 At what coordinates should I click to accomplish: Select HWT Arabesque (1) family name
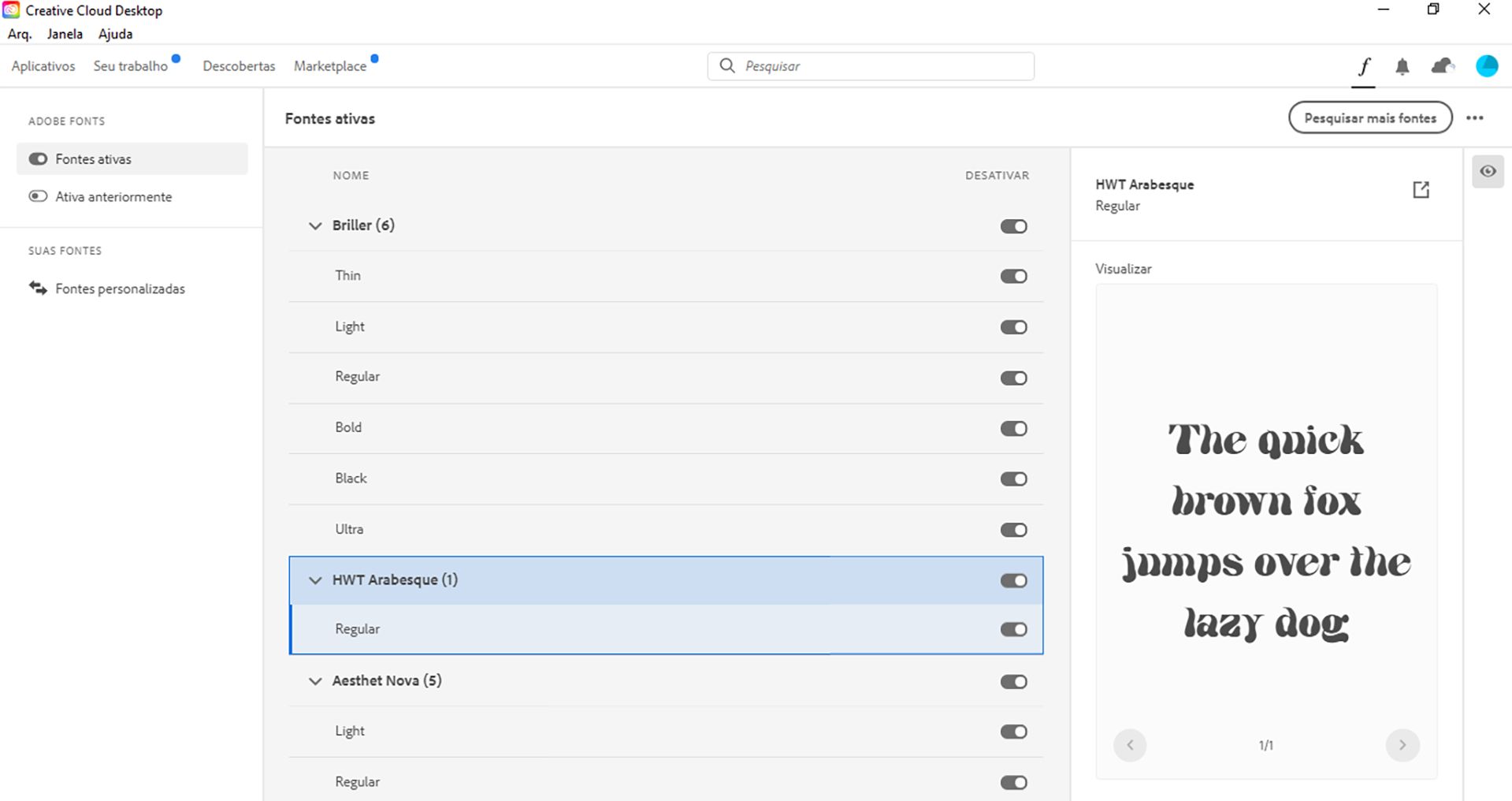click(x=395, y=579)
